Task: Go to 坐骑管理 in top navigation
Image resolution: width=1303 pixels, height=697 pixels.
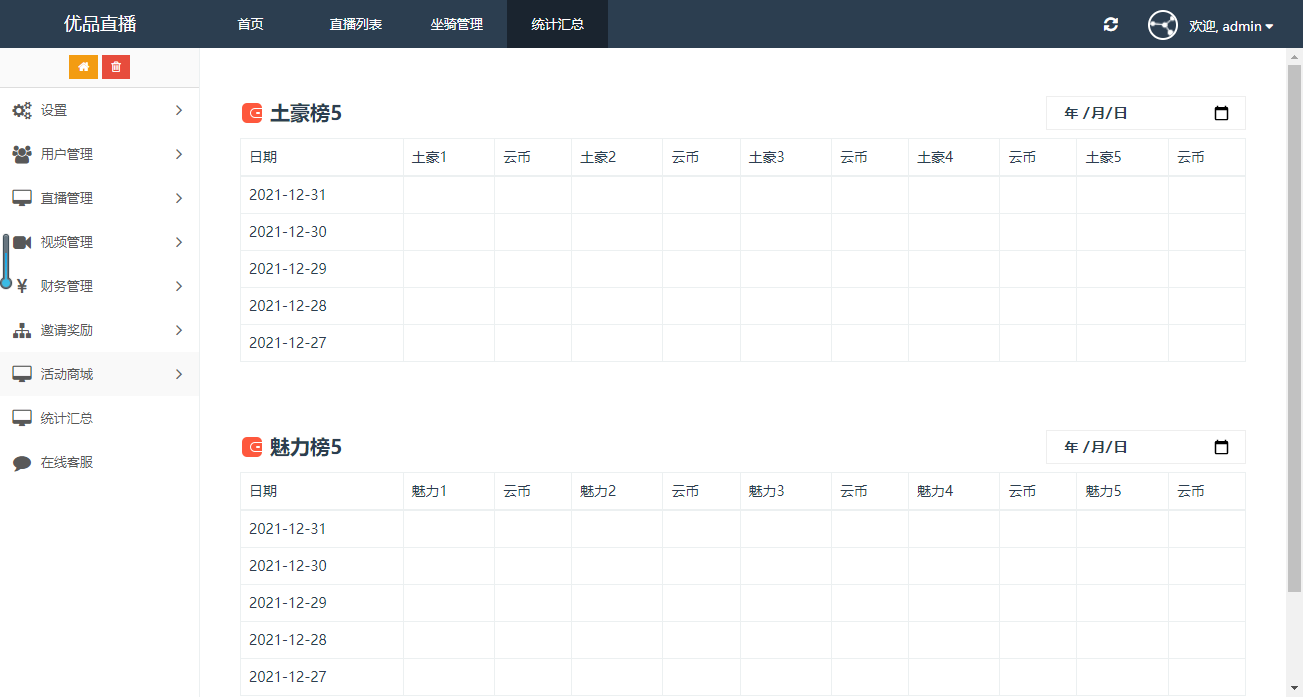Action: click(x=457, y=24)
